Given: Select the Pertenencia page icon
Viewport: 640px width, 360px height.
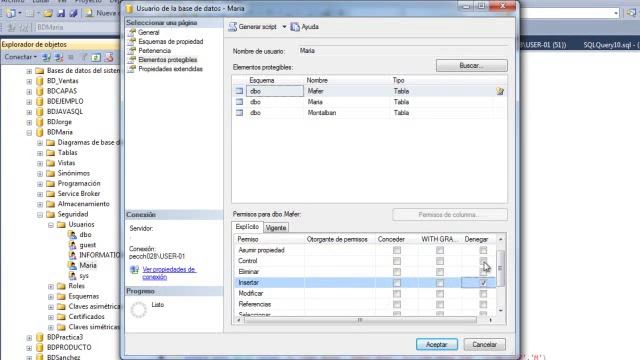Looking at the screenshot, I should 131,51.
